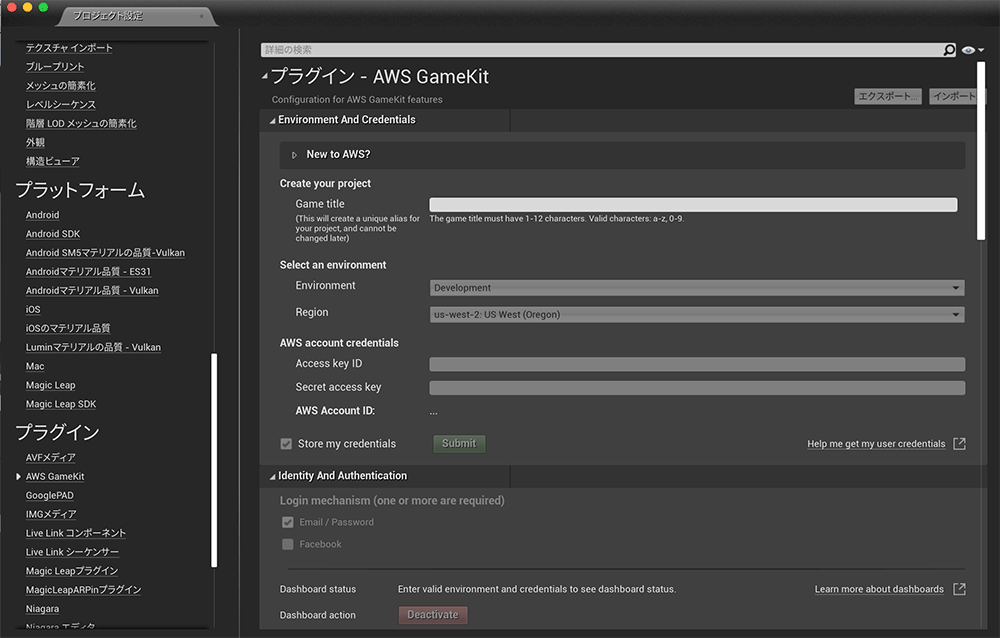1000x638 pixels.
Task: Open the Region dropdown
Action: (696, 315)
